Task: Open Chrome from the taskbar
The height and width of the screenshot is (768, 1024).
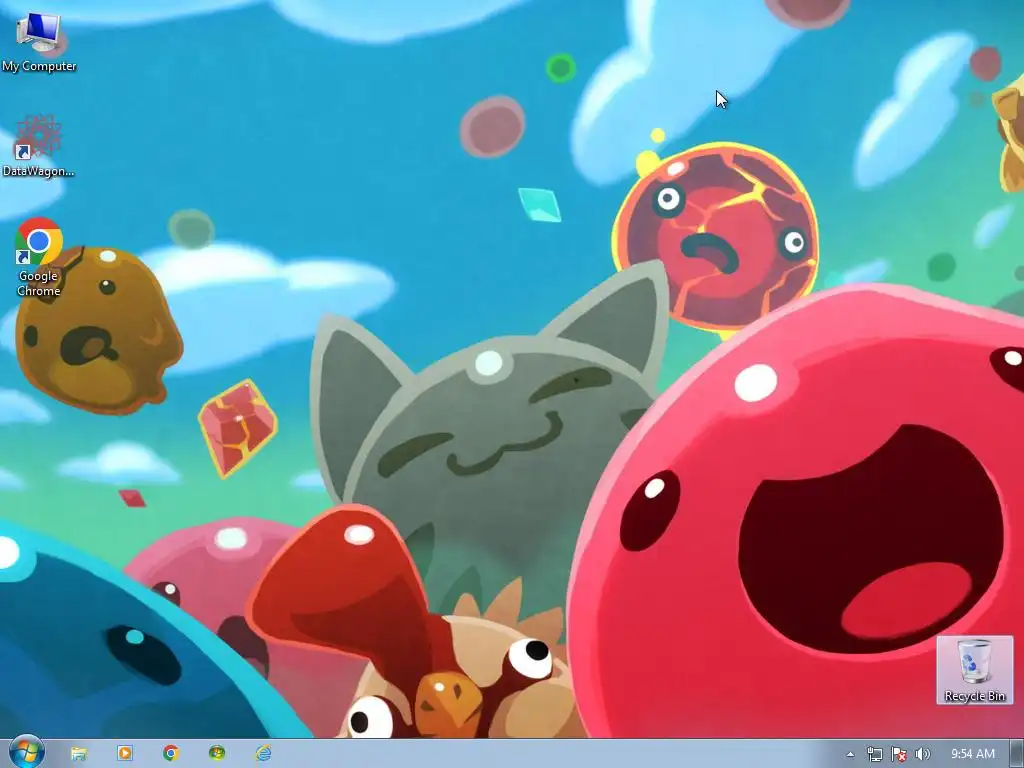Action: click(x=171, y=754)
